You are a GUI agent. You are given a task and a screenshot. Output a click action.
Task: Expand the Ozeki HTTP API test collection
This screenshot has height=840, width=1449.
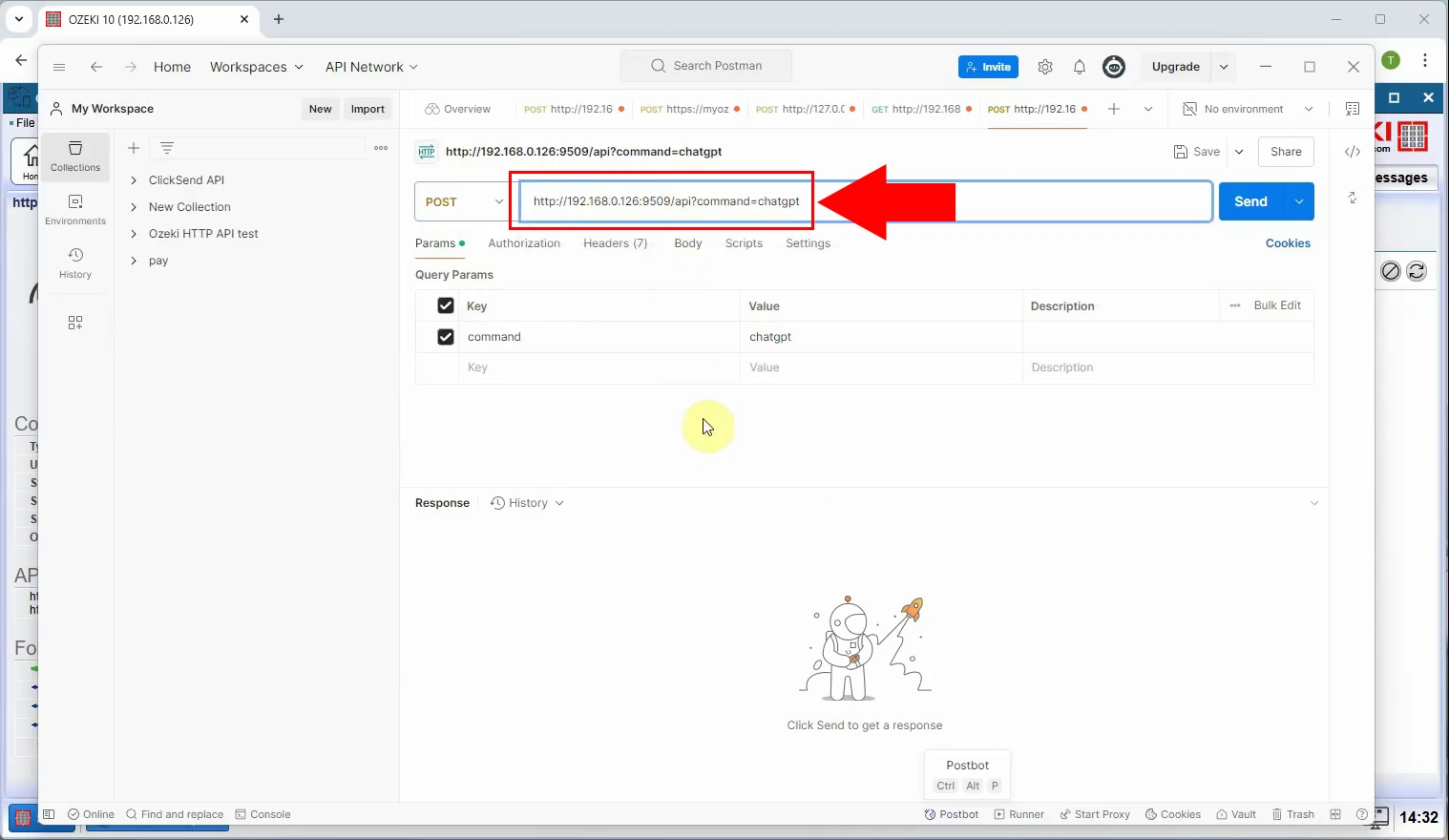pyautogui.click(x=134, y=234)
